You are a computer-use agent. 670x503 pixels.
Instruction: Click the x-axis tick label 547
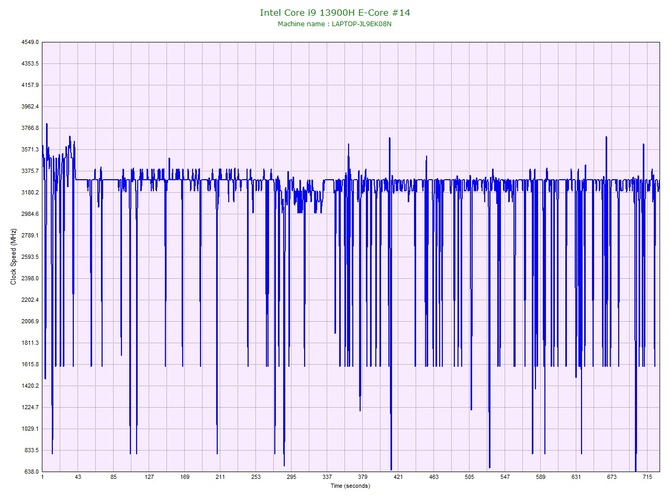point(505,477)
